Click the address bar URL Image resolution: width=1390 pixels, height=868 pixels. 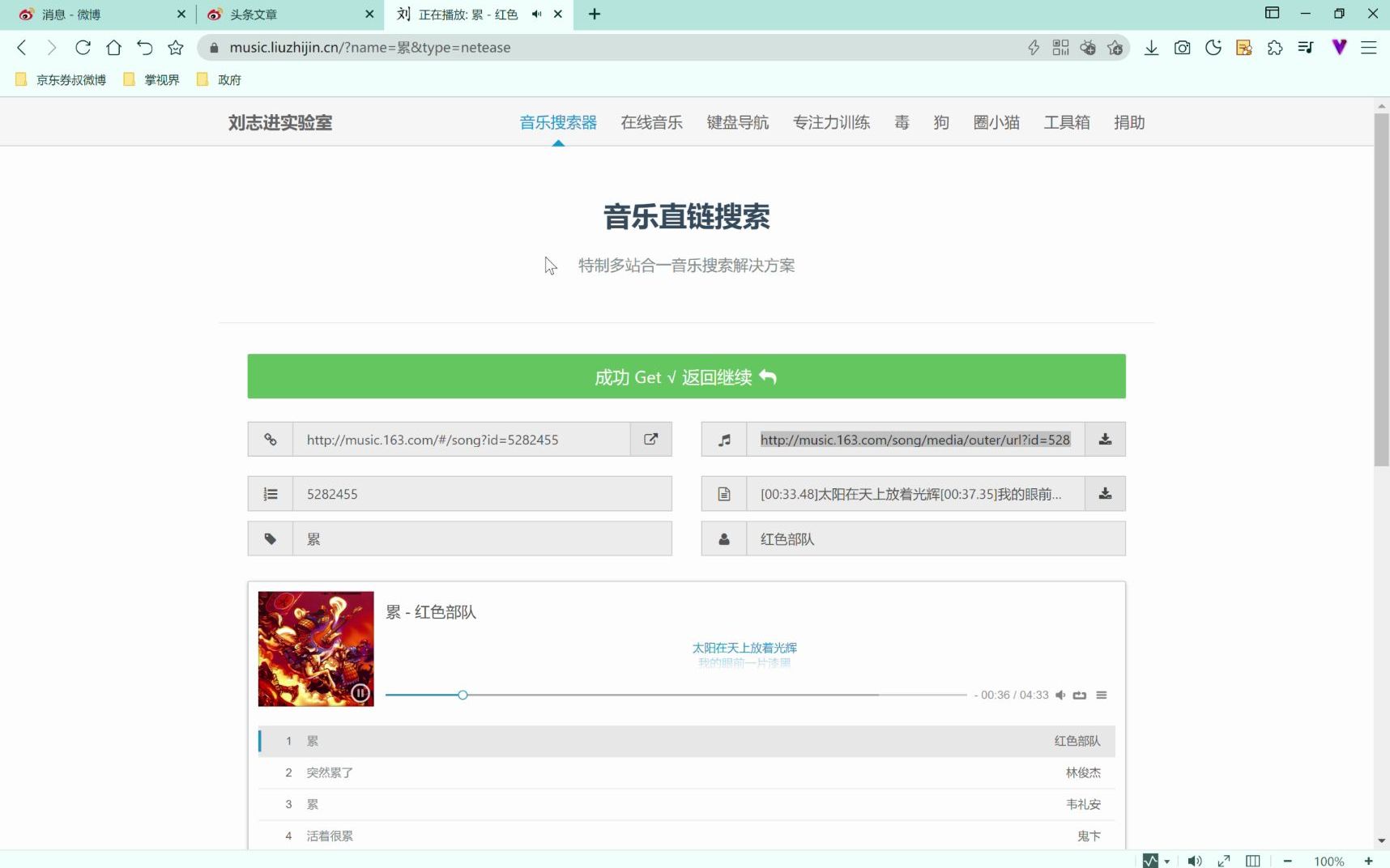(370, 48)
